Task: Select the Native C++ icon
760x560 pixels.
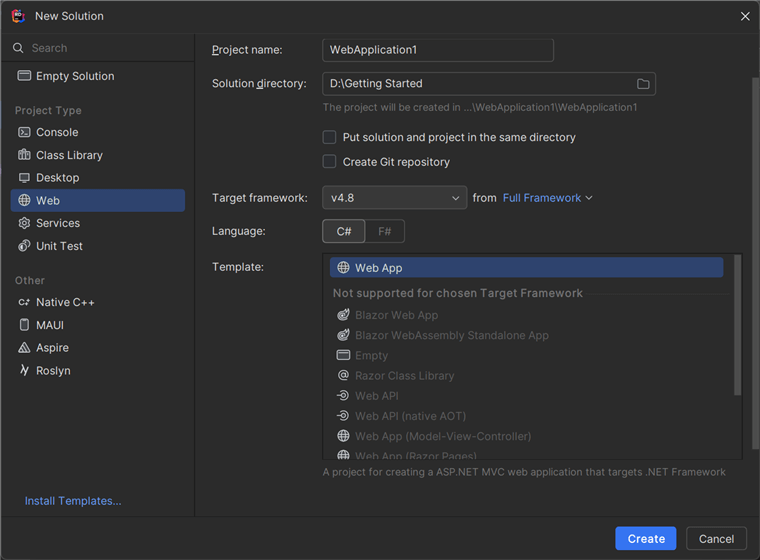Action: (25, 302)
